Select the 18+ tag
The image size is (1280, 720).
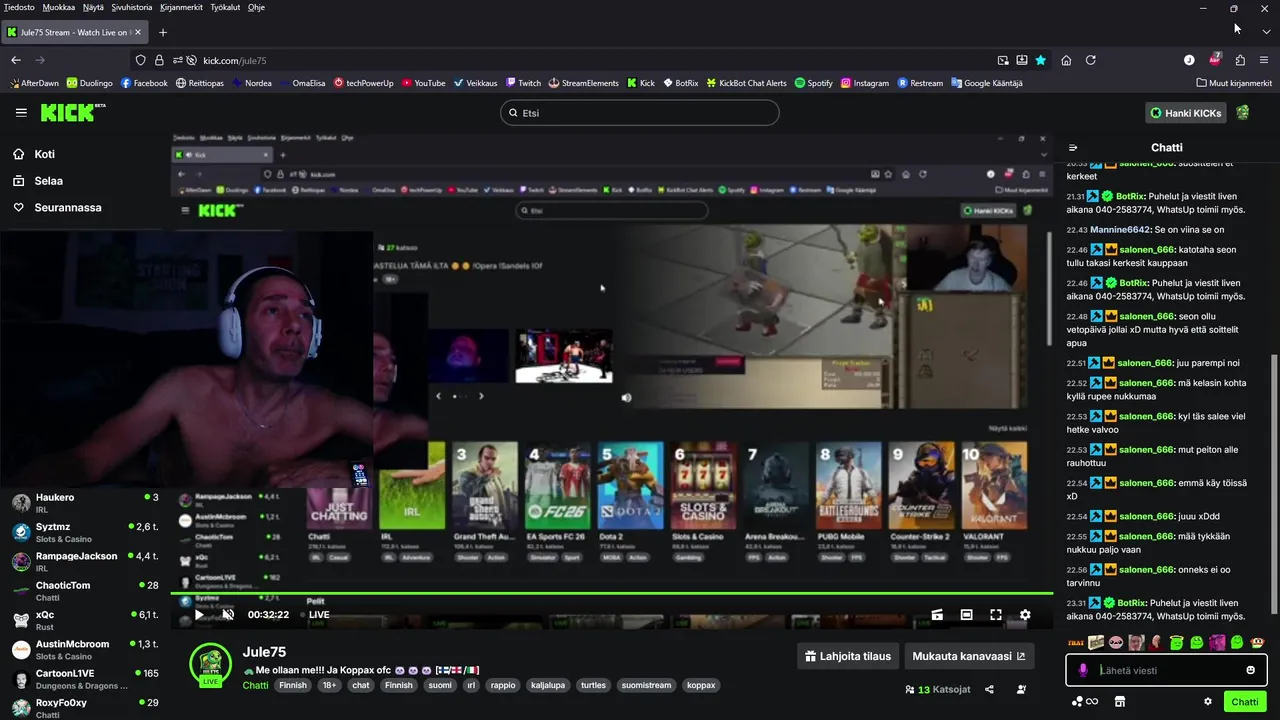(329, 686)
